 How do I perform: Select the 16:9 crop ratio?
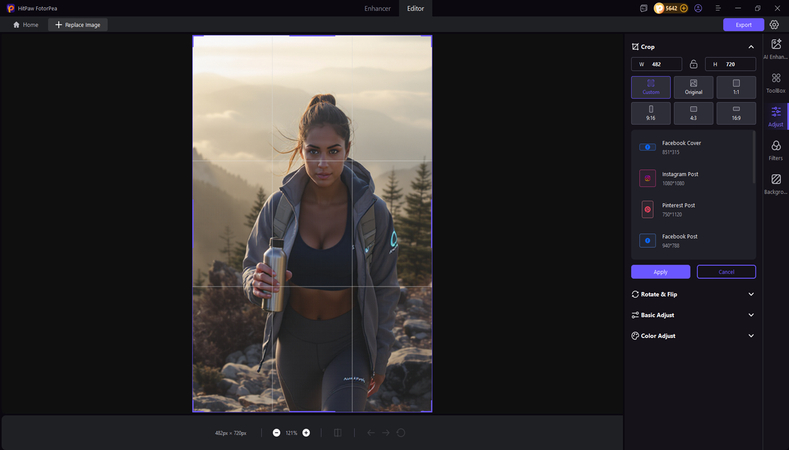pos(736,113)
